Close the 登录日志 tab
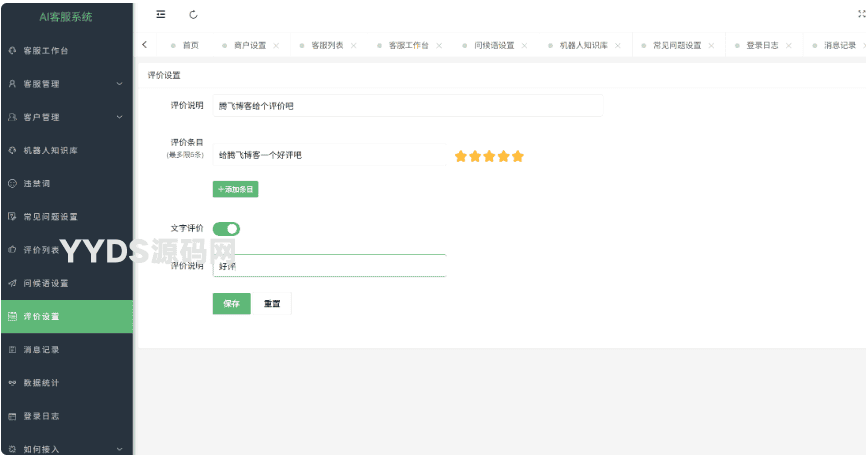The image size is (866, 455). click(x=789, y=45)
